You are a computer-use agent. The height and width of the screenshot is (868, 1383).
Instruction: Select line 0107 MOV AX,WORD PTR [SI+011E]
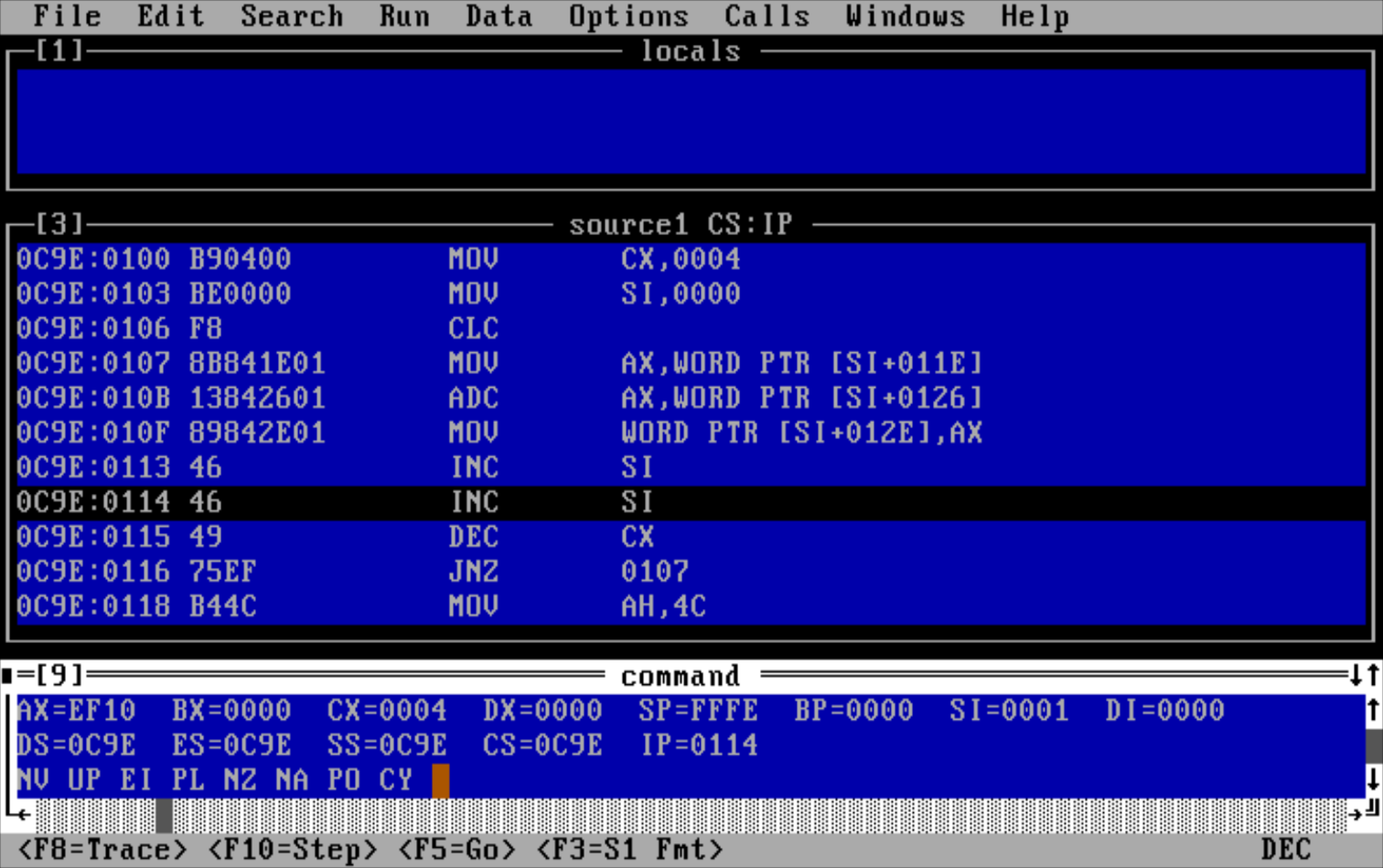tap(691, 364)
